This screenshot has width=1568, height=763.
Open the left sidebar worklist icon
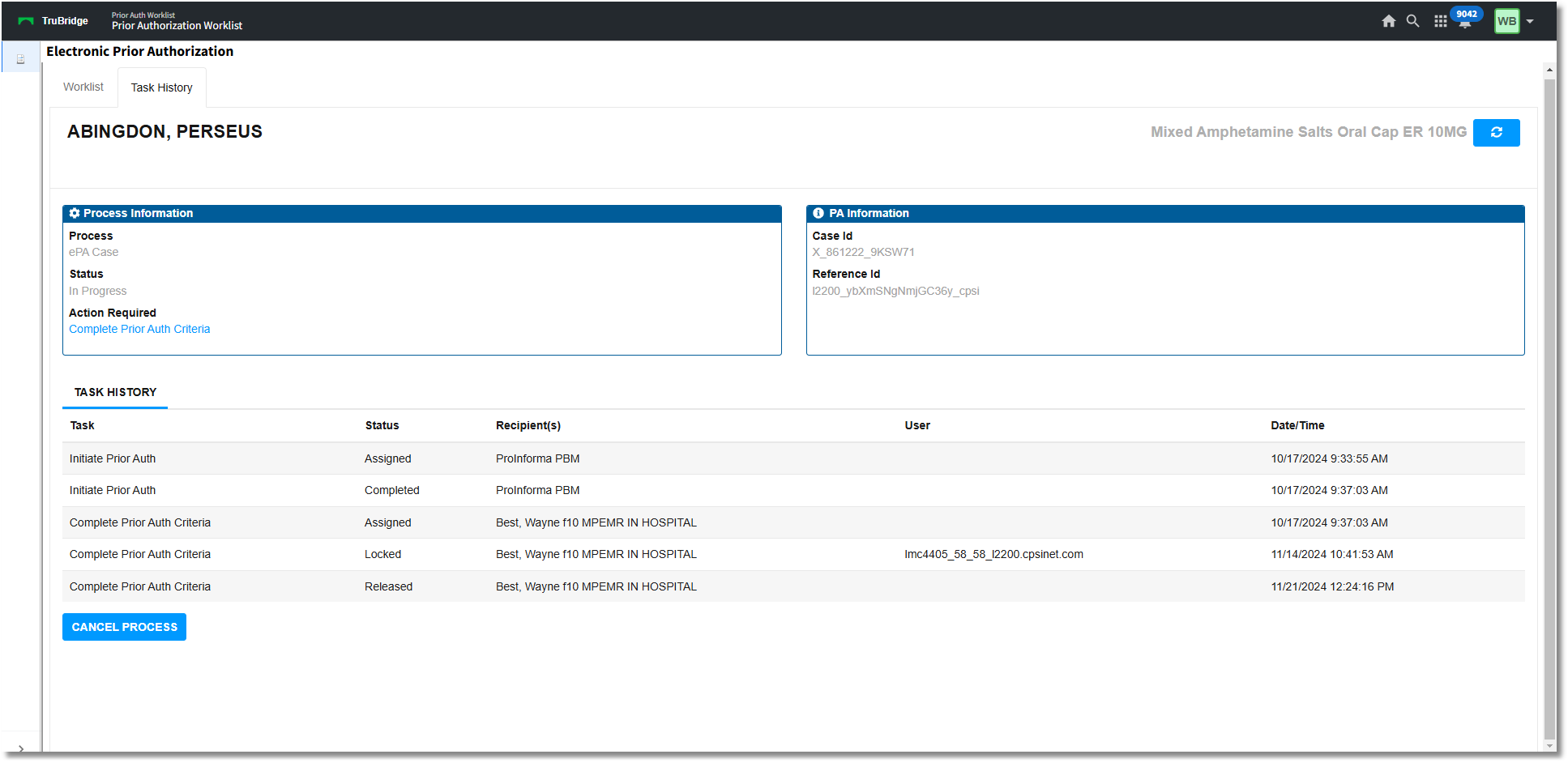pos(21,59)
